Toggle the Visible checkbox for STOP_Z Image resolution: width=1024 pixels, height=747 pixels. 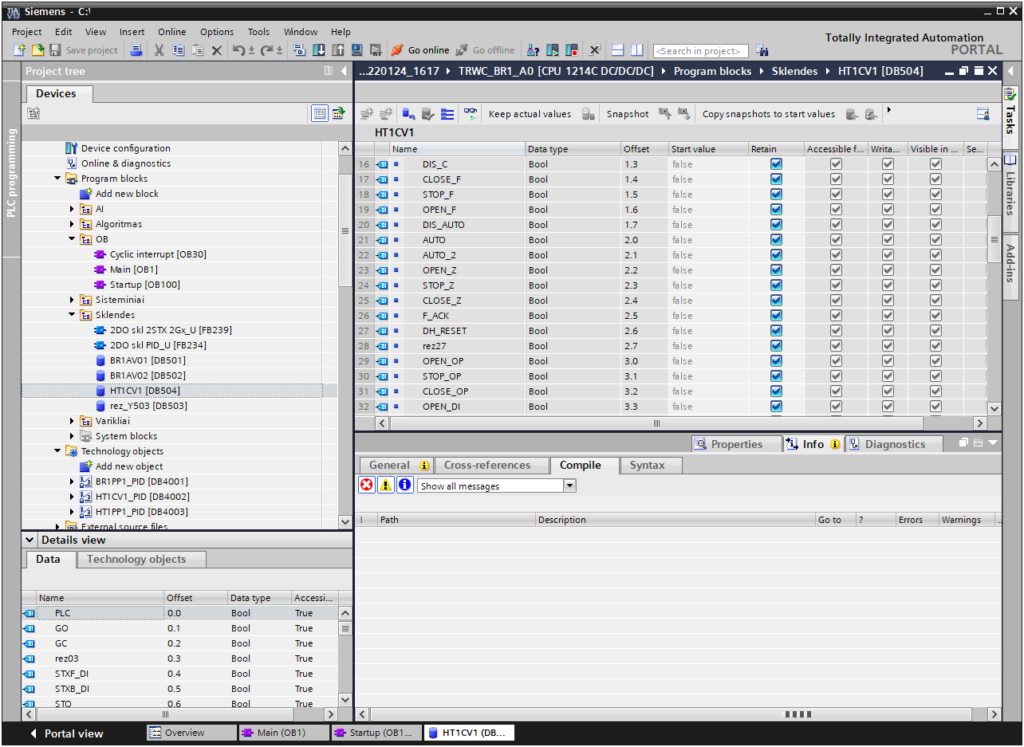click(935, 285)
